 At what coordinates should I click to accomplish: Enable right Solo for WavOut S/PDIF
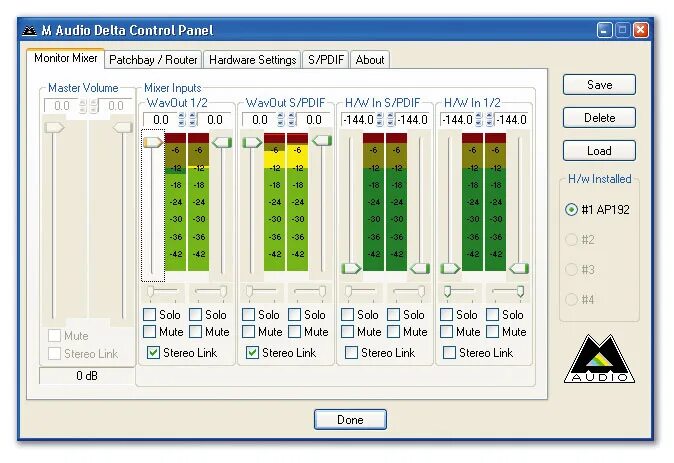pyautogui.click(x=294, y=315)
